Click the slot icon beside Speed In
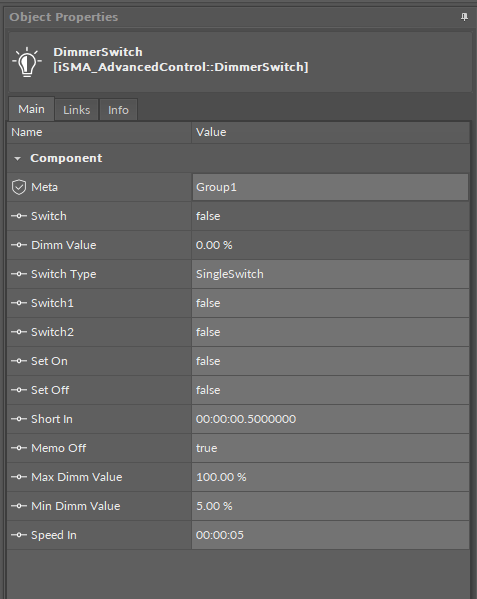Image resolution: width=477 pixels, height=599 pixels. tap(19, 535)
